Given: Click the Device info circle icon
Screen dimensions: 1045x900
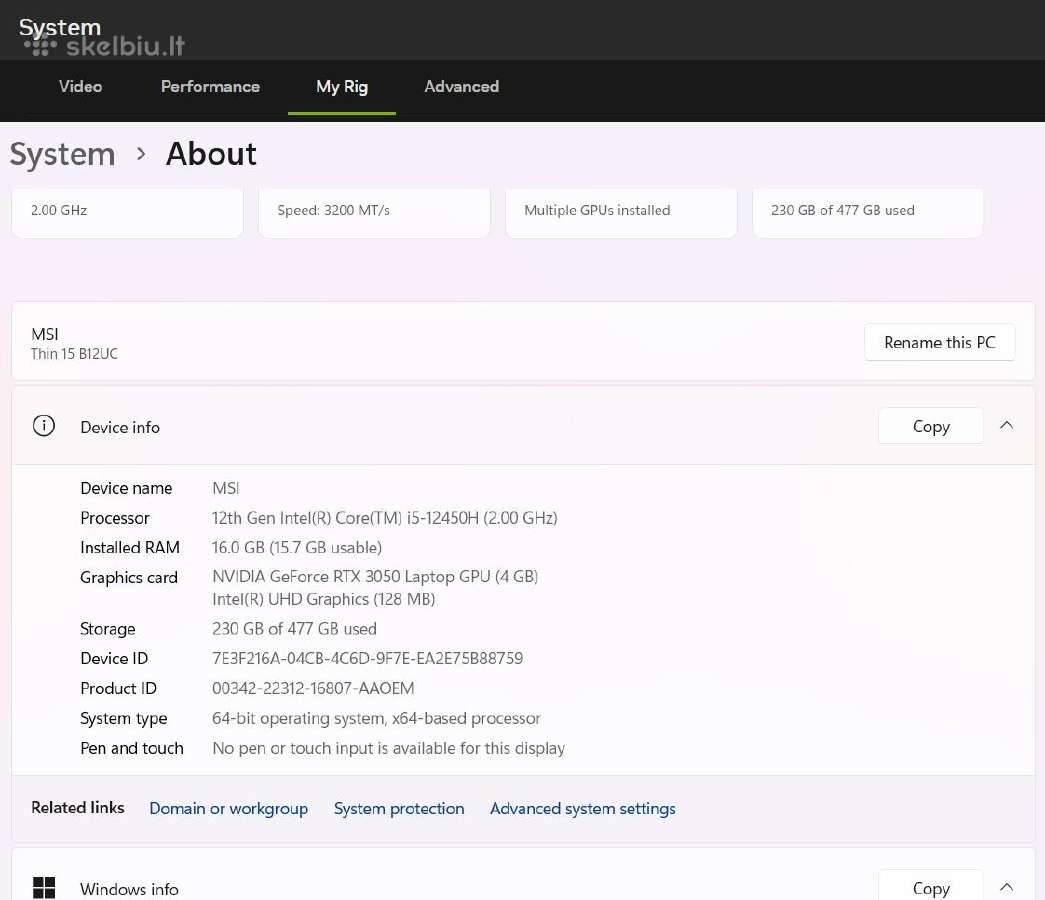Looking at the screenshot, I should click(44, 425).
